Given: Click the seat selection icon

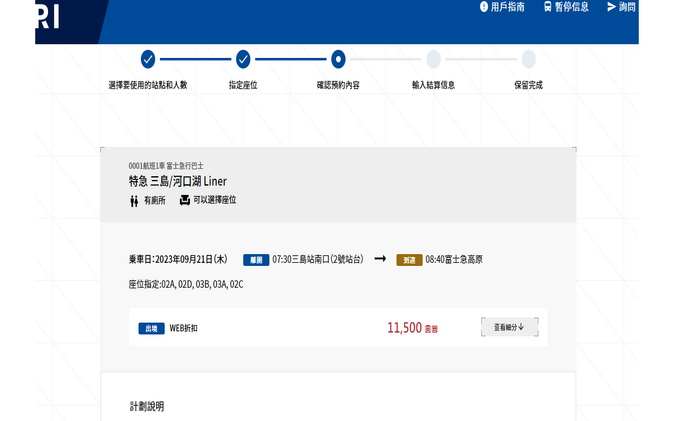Looking at the screenshot, I should click(185, 200).
